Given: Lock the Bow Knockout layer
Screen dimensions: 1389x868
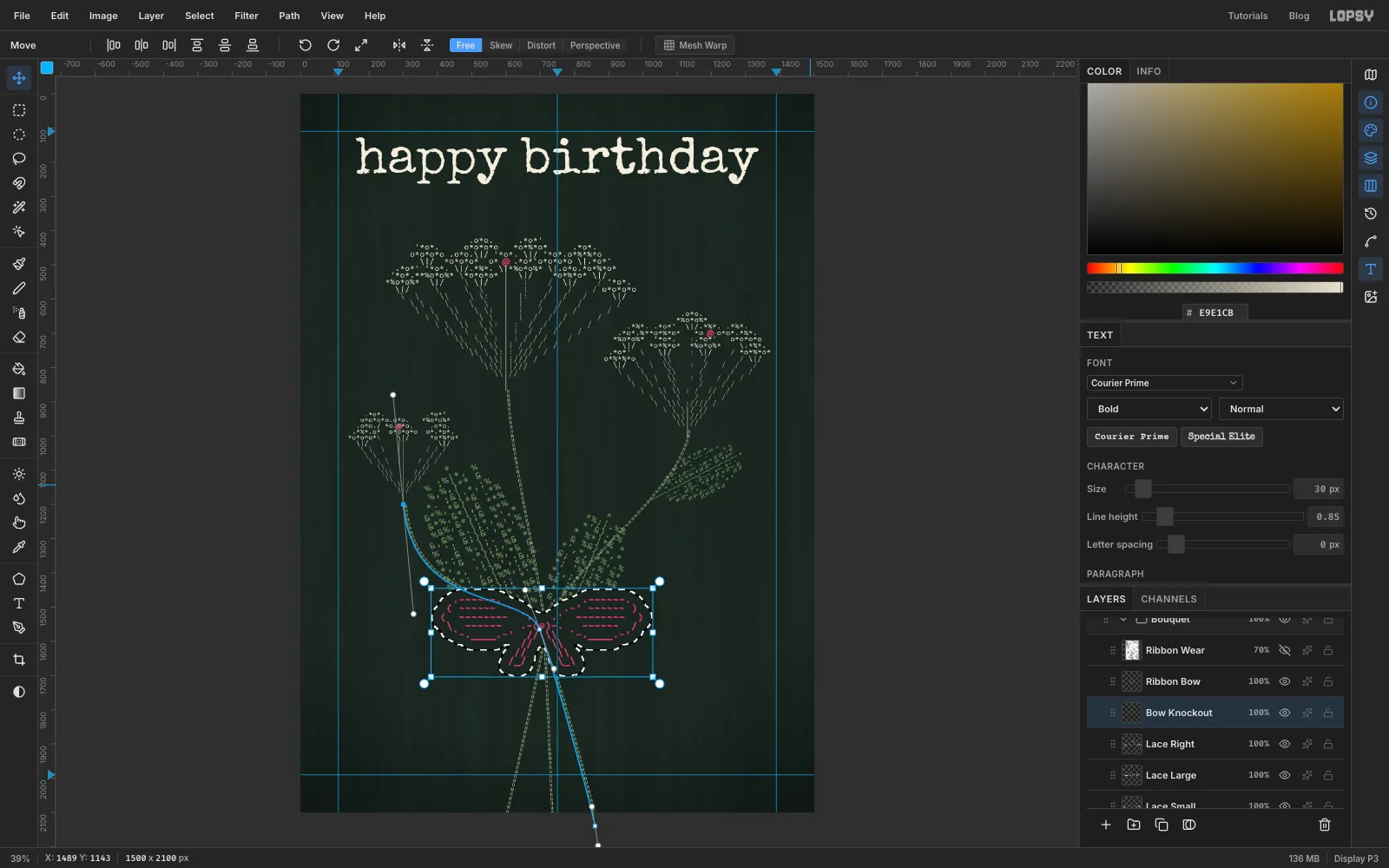Looking at the screenshot, I should click(1328, 713).
